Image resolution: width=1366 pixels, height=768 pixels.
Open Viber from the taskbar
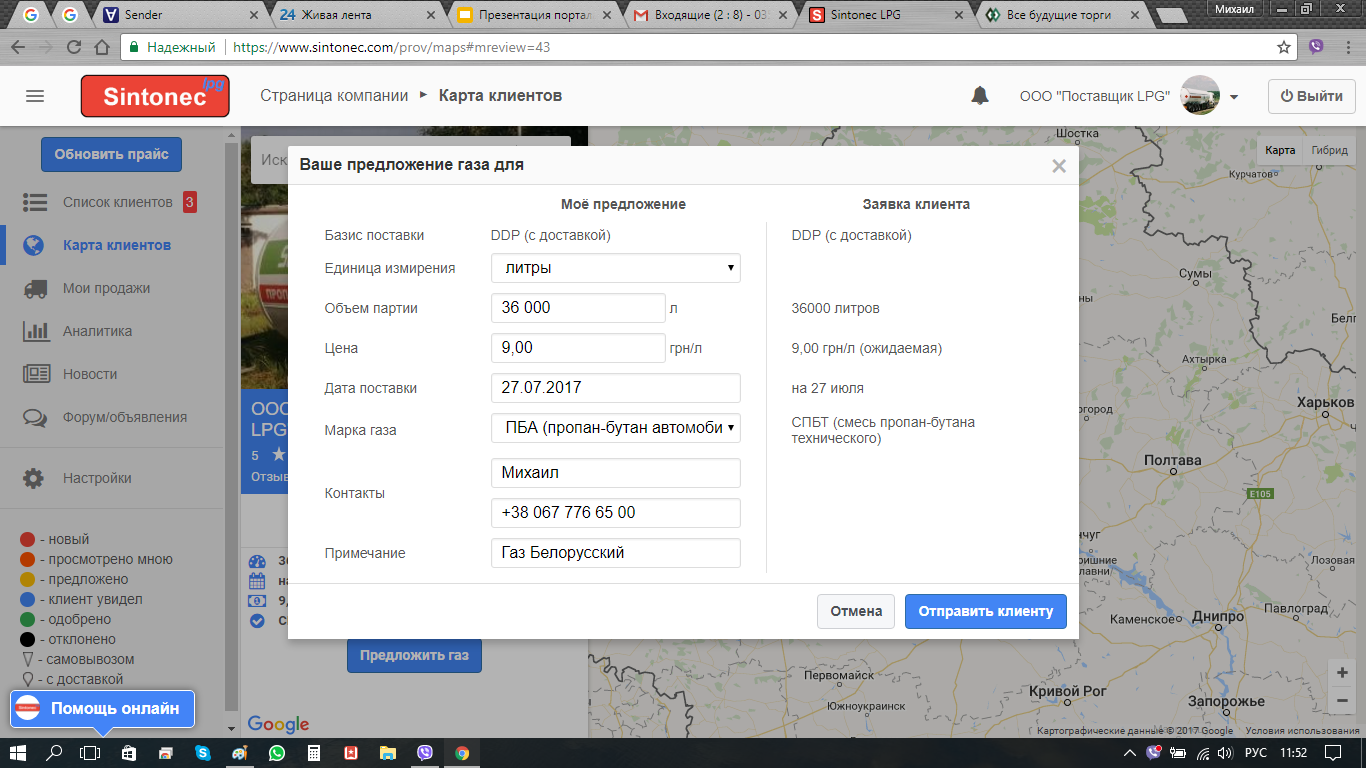(425, 752)
